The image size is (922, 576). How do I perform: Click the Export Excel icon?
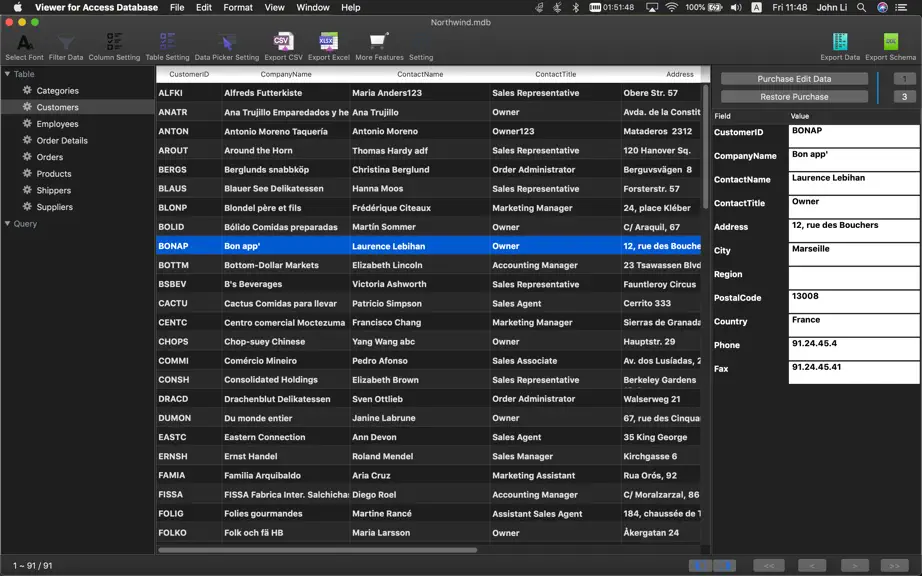[329, 42]
